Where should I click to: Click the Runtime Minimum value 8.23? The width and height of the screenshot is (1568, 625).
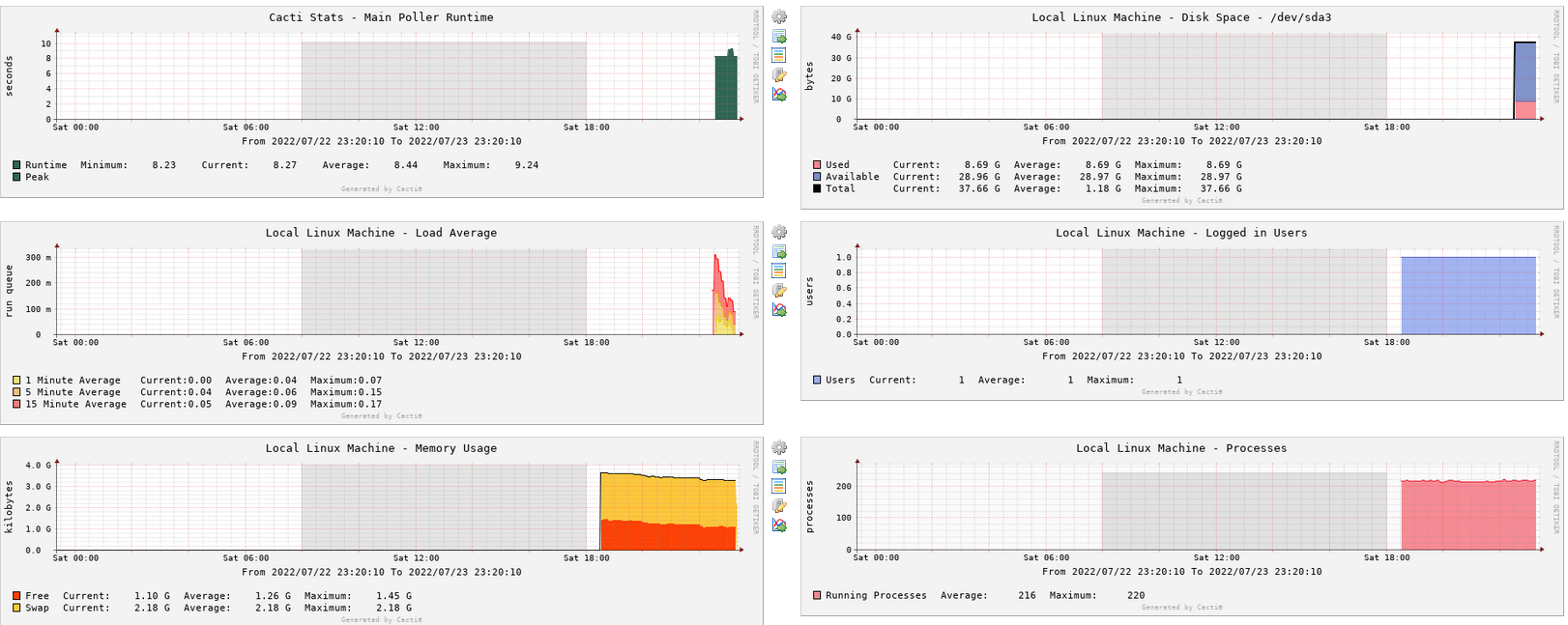pos(164,165)
